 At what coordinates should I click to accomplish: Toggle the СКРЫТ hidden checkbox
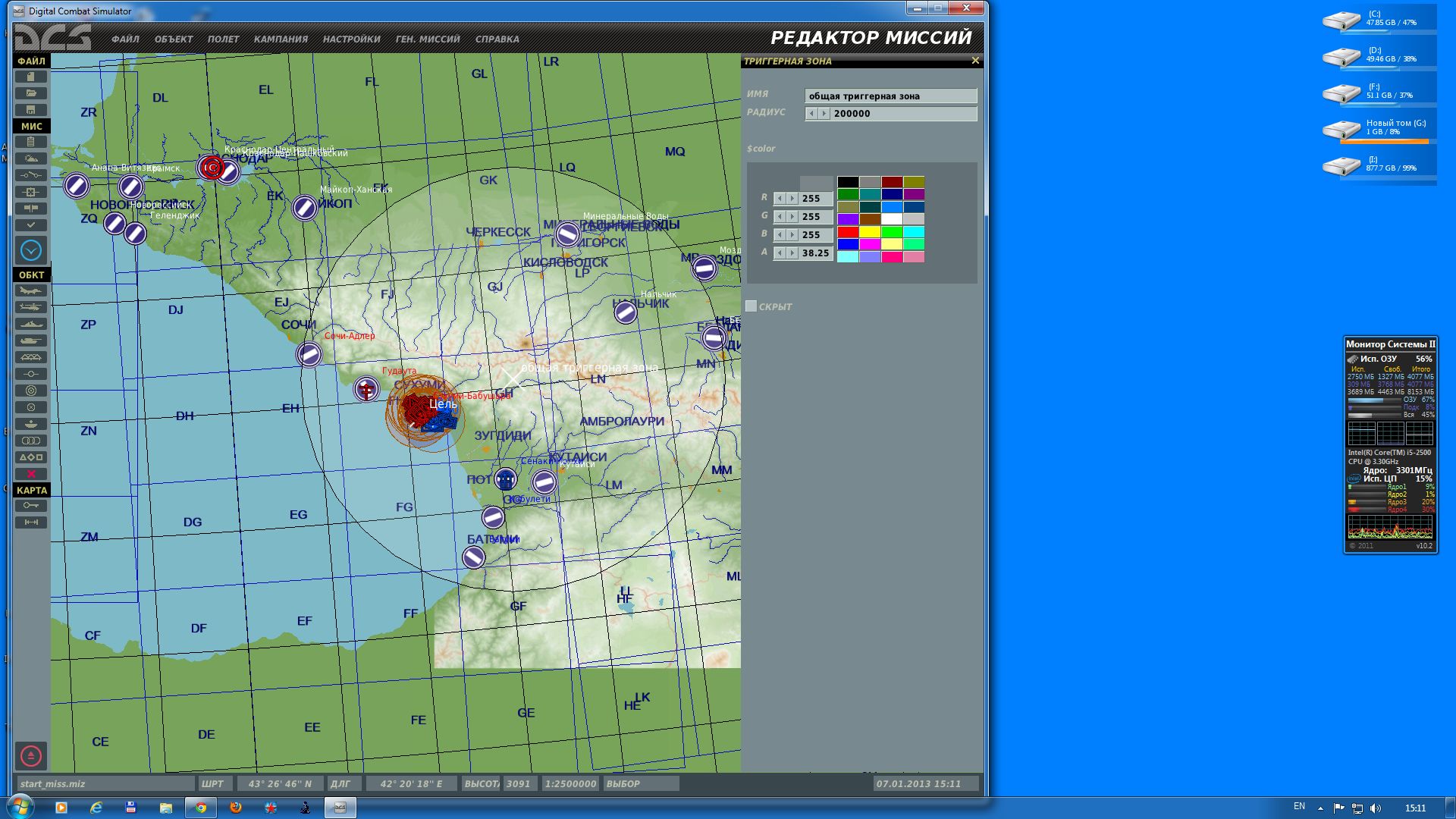751,306
